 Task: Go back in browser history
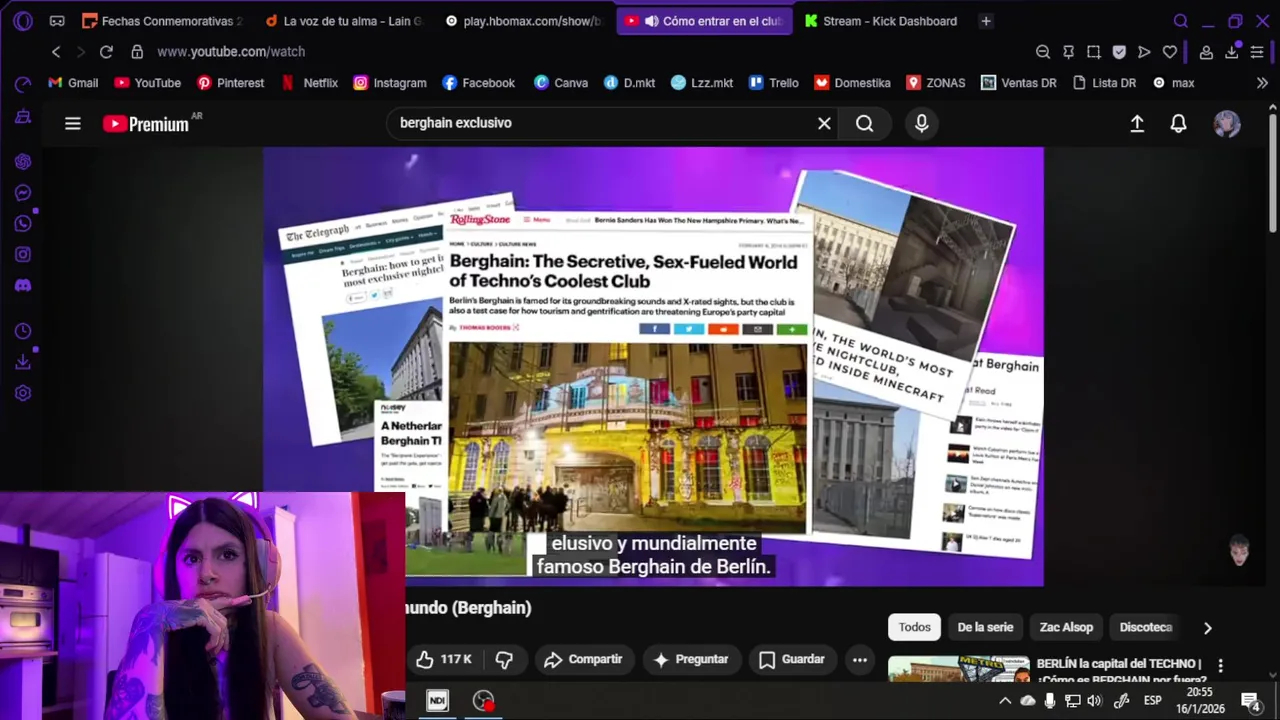coord(56,52)
